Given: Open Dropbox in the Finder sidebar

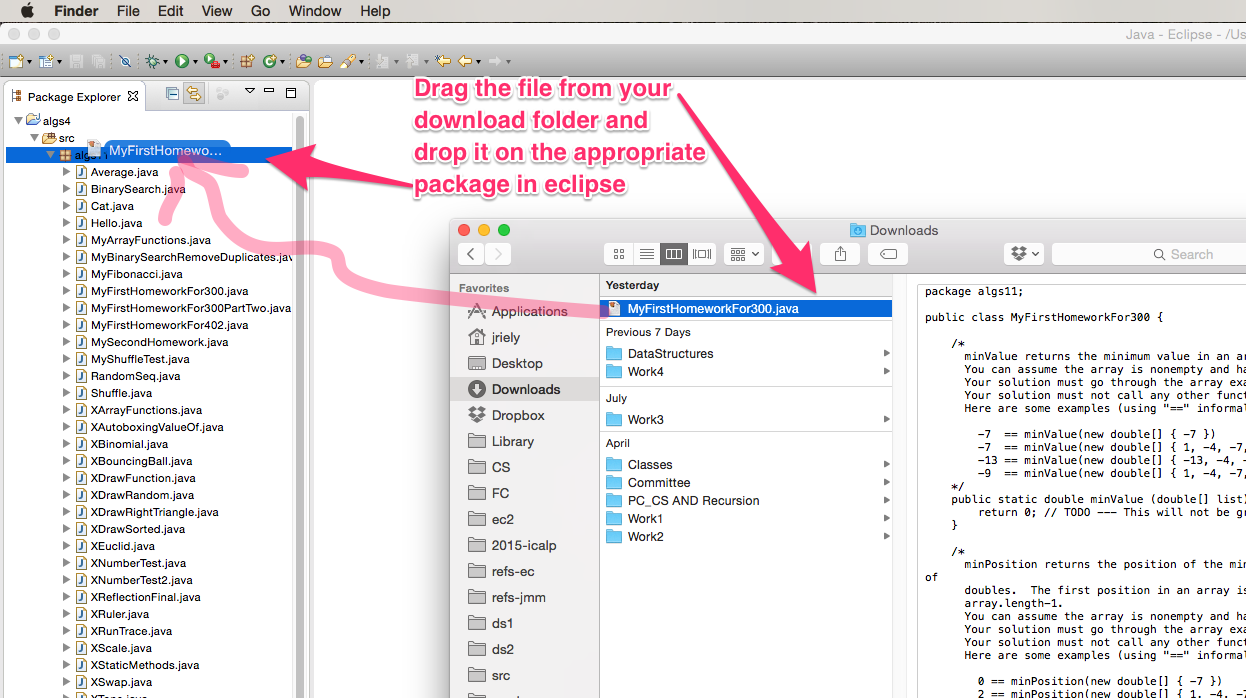Looking at the screenshot, I should click(517, 415).
